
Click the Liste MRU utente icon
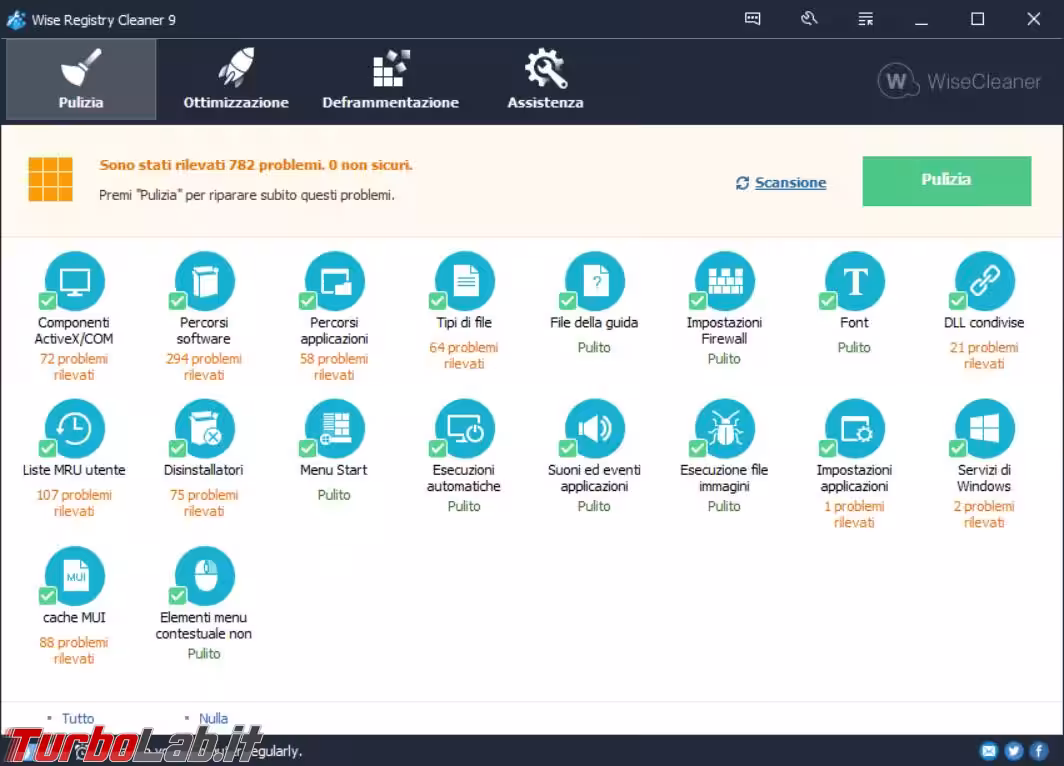click(x=76, y=429)
